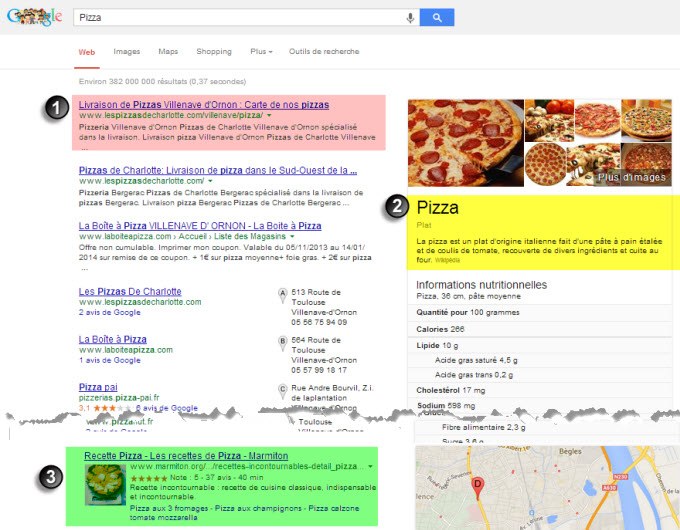The image size is (680, 530).
Task: Switch to the Maps tab
Action: click(x=168, y=51)
